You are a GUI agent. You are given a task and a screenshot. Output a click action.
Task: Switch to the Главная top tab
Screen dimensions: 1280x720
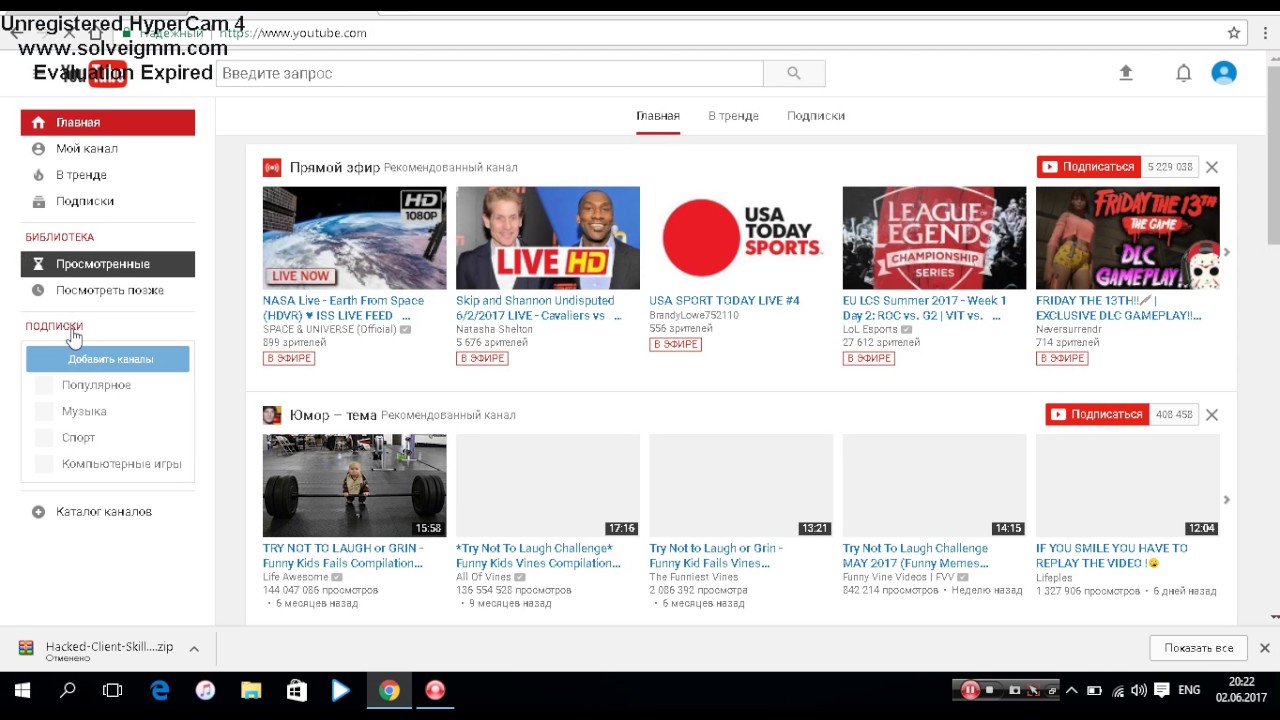pos(658,116)
